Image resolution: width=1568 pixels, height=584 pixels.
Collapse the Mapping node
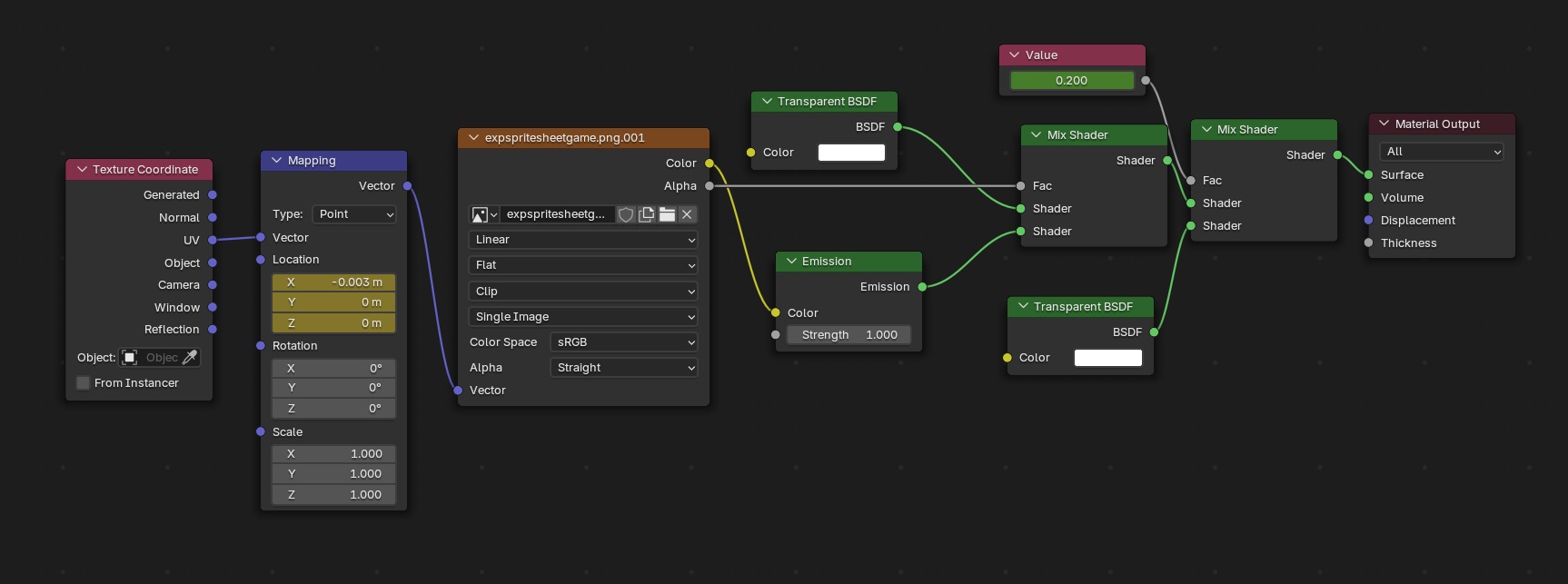click(x=277, y=161)
